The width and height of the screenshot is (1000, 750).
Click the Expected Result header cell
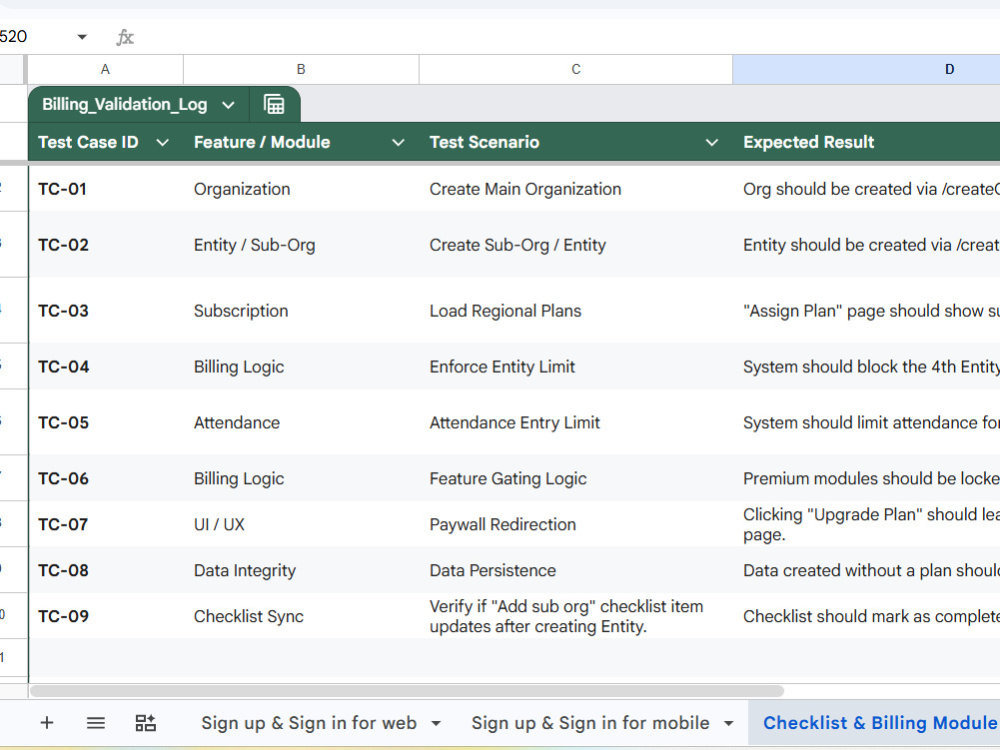pyautogui.click(x=866, y=142)
